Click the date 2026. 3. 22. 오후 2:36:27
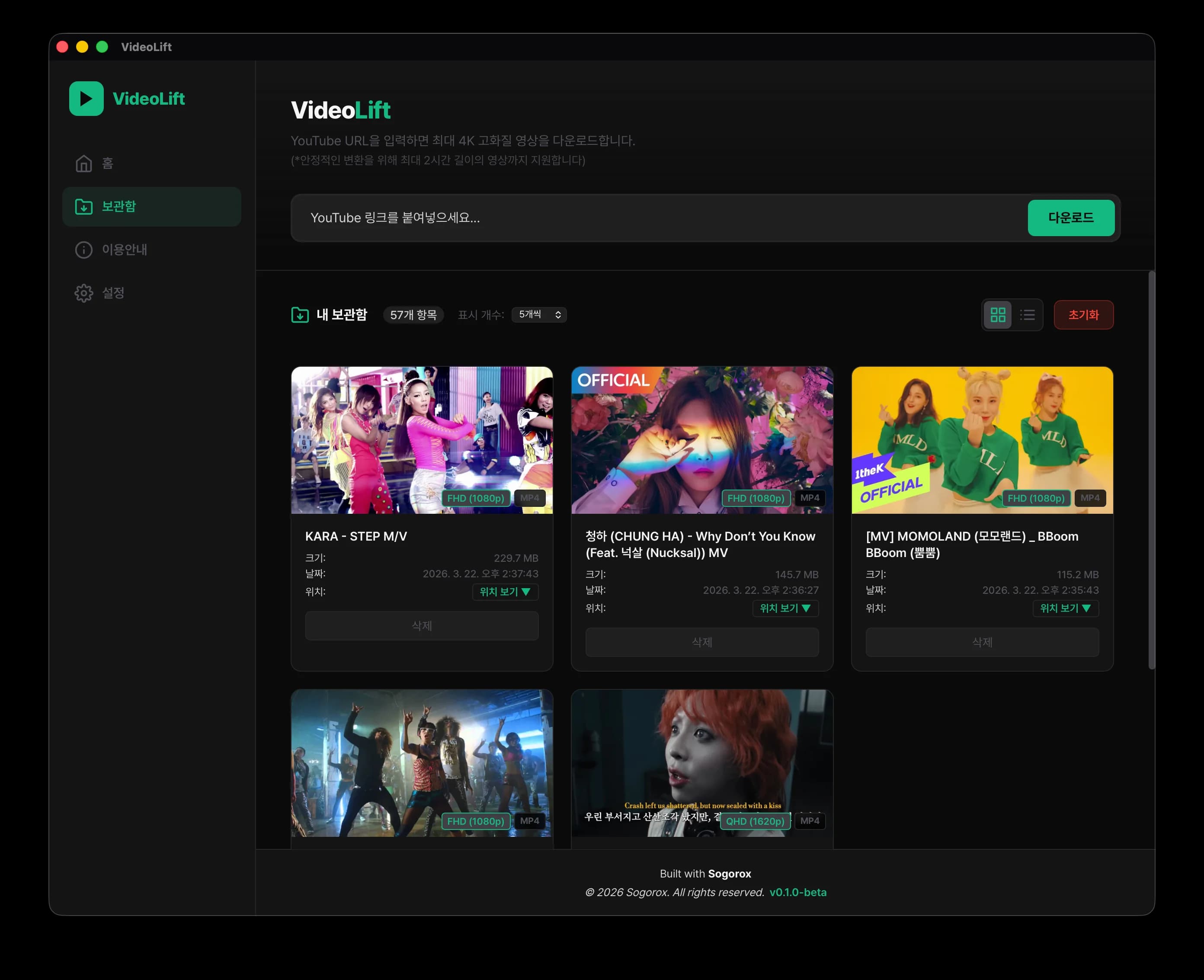Image resolution: width=1204 pixels, height=980 pixels. click(x=760, y=590)
